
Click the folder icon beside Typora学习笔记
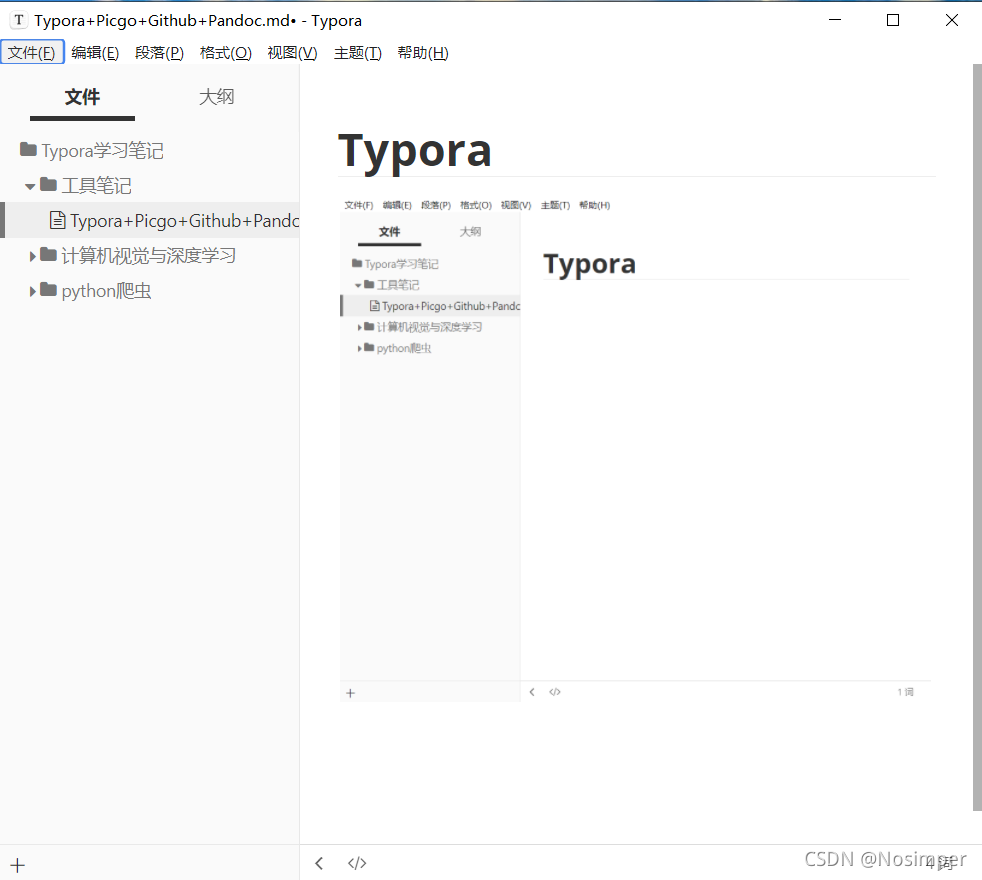point(28,149)
